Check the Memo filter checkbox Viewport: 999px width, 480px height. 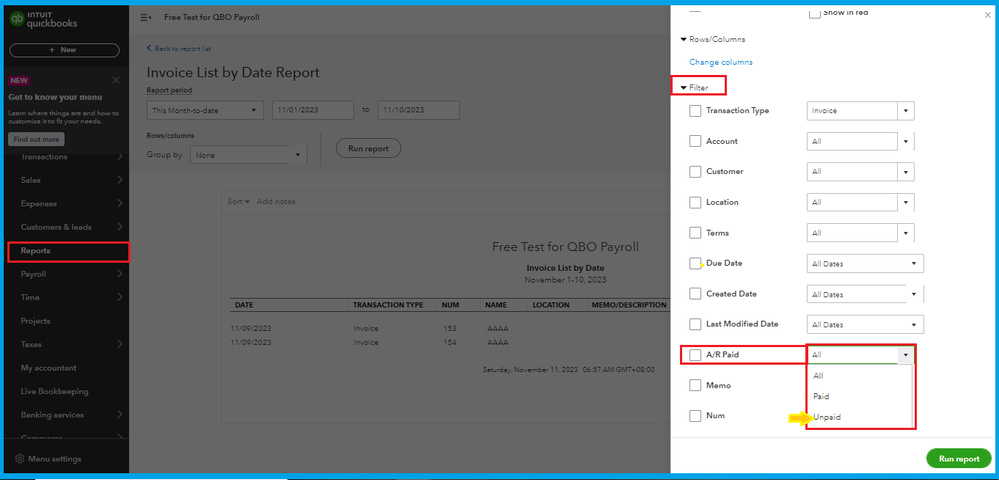[x=695, y=386]
